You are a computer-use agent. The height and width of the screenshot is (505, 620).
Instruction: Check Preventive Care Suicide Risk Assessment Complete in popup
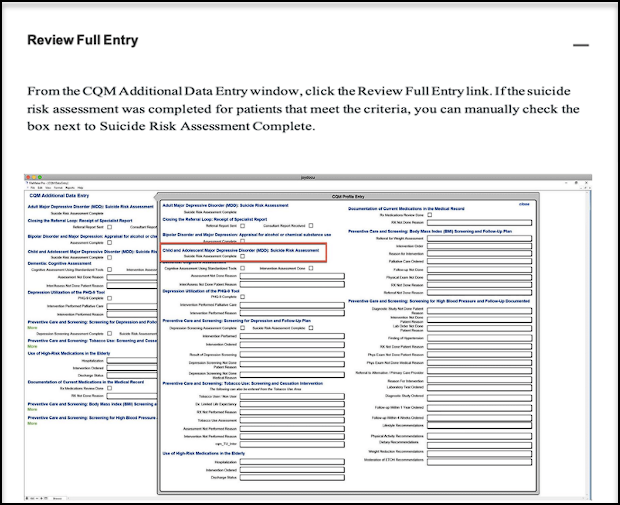point(311,328)
